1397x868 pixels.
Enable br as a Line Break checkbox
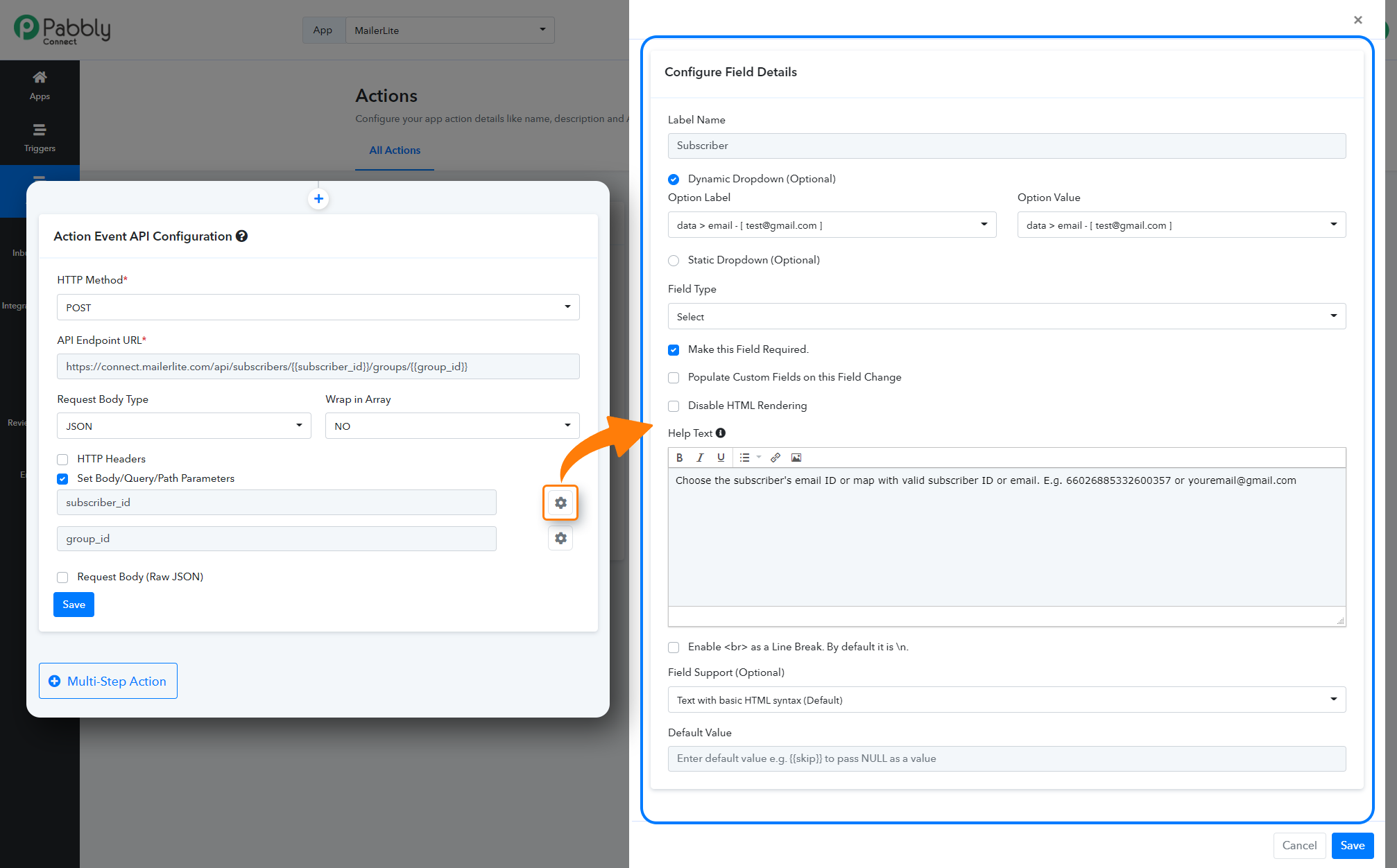click(x=674, y=648)
